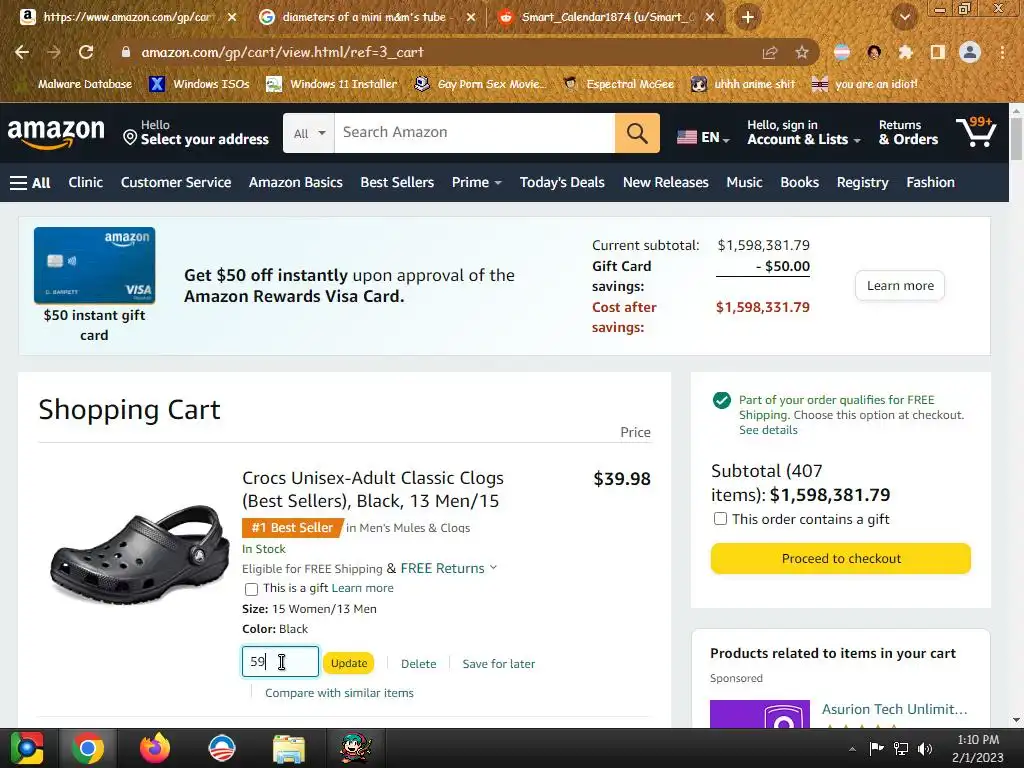This screenshot has height=768, width=1024.
Task: Open the search category 'All' dropdown
Action: pos(309,133)
